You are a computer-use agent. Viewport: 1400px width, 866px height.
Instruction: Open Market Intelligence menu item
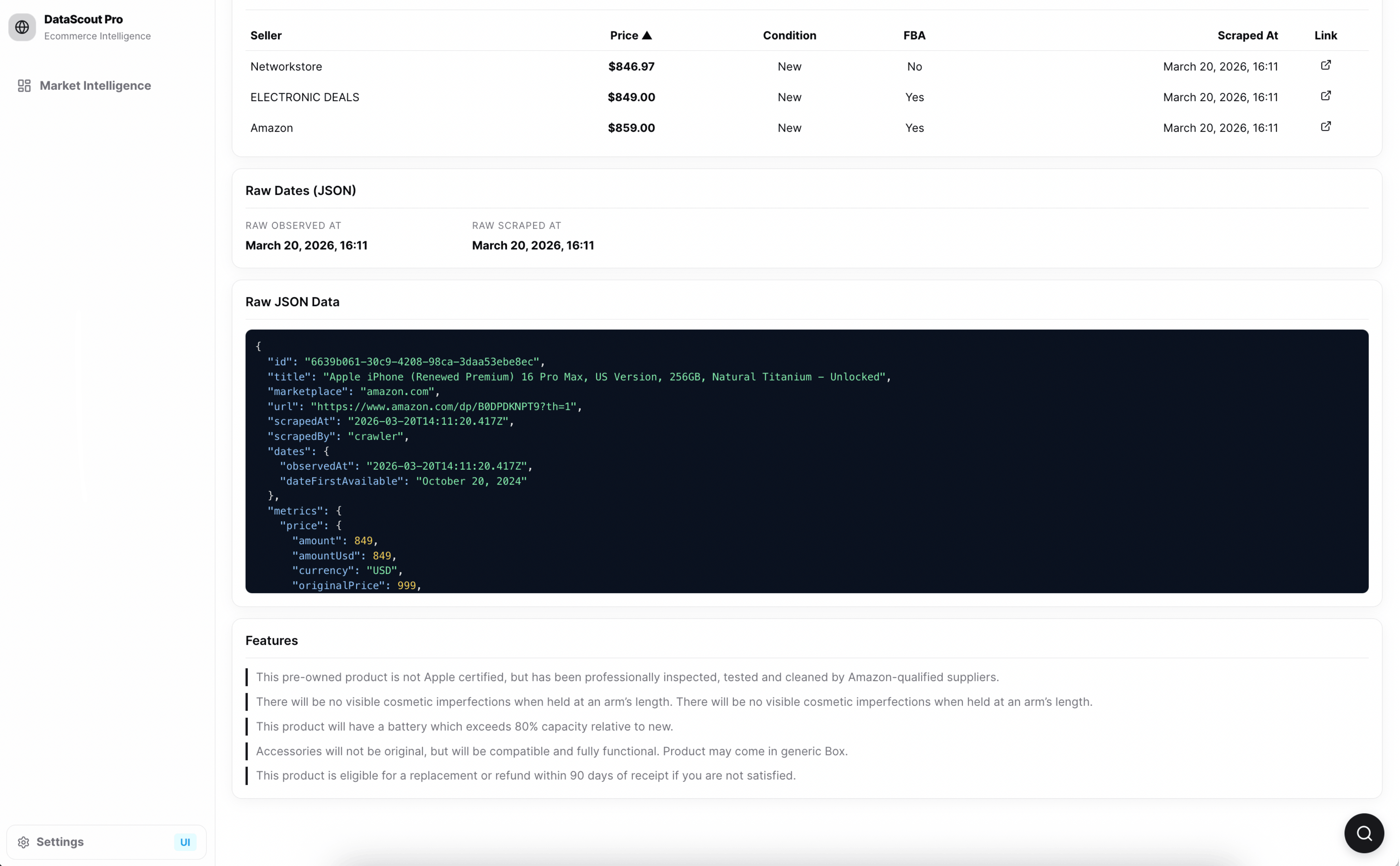pos(95,86)
